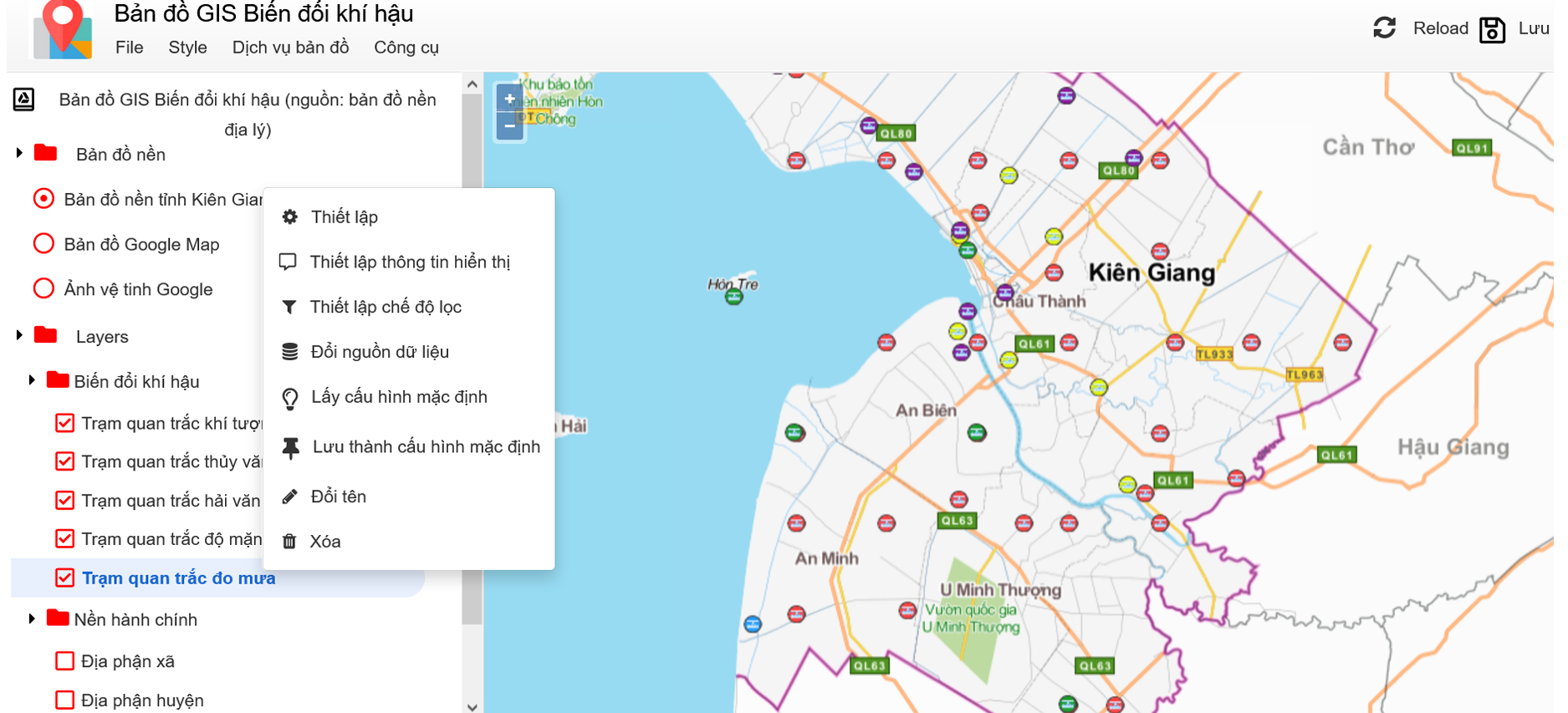
Task: Click the pencil icon beside Đổi tên
Action: pos(289,497)
